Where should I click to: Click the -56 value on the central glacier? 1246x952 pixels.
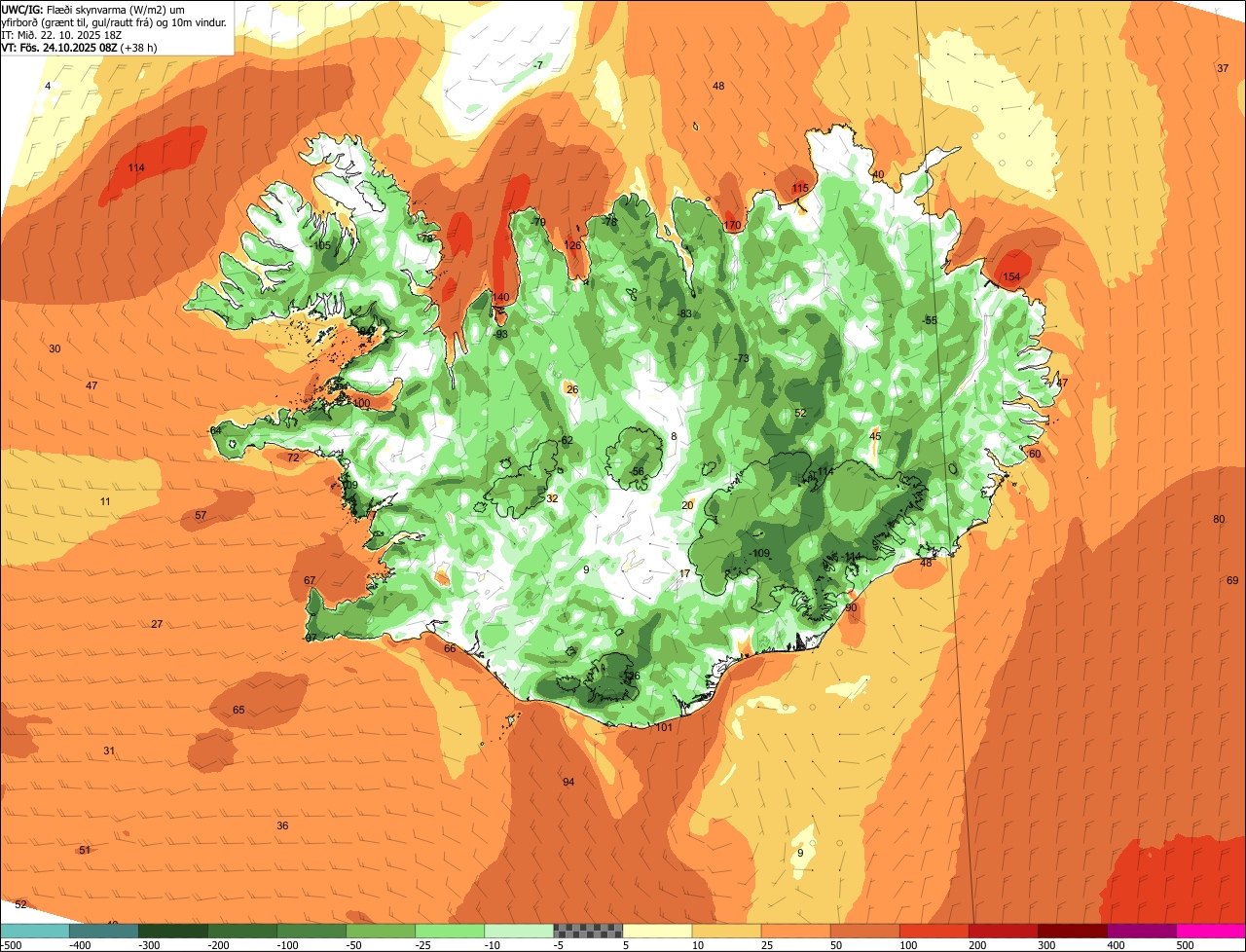(x=637, y=471)
